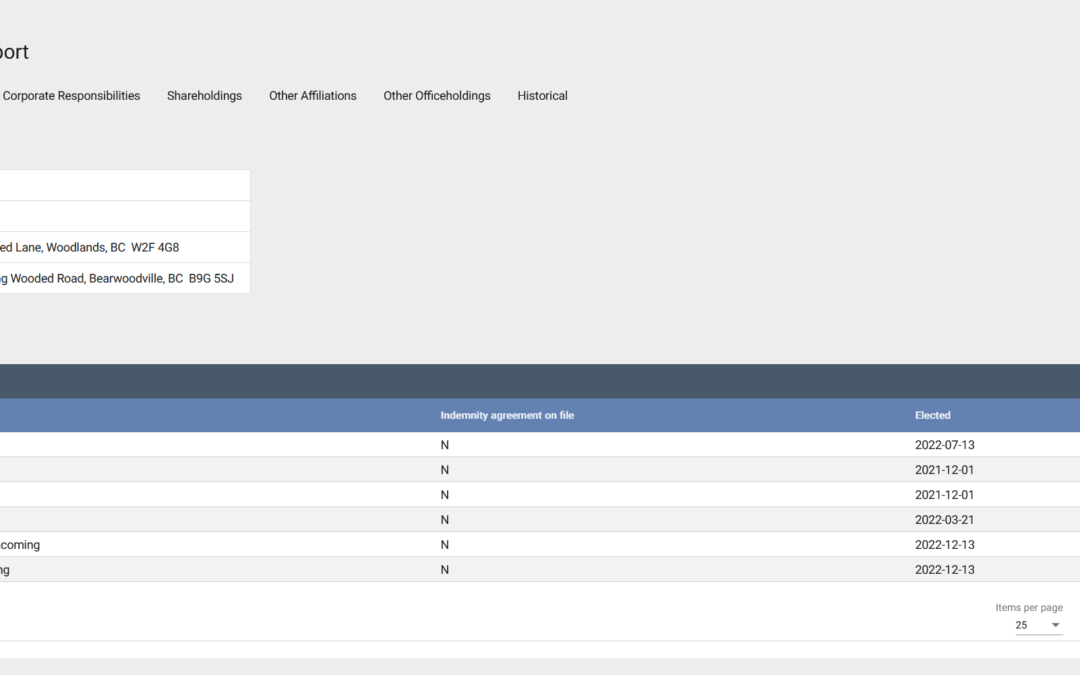Select the first row dated 2021-12-01

coord(944,470)
